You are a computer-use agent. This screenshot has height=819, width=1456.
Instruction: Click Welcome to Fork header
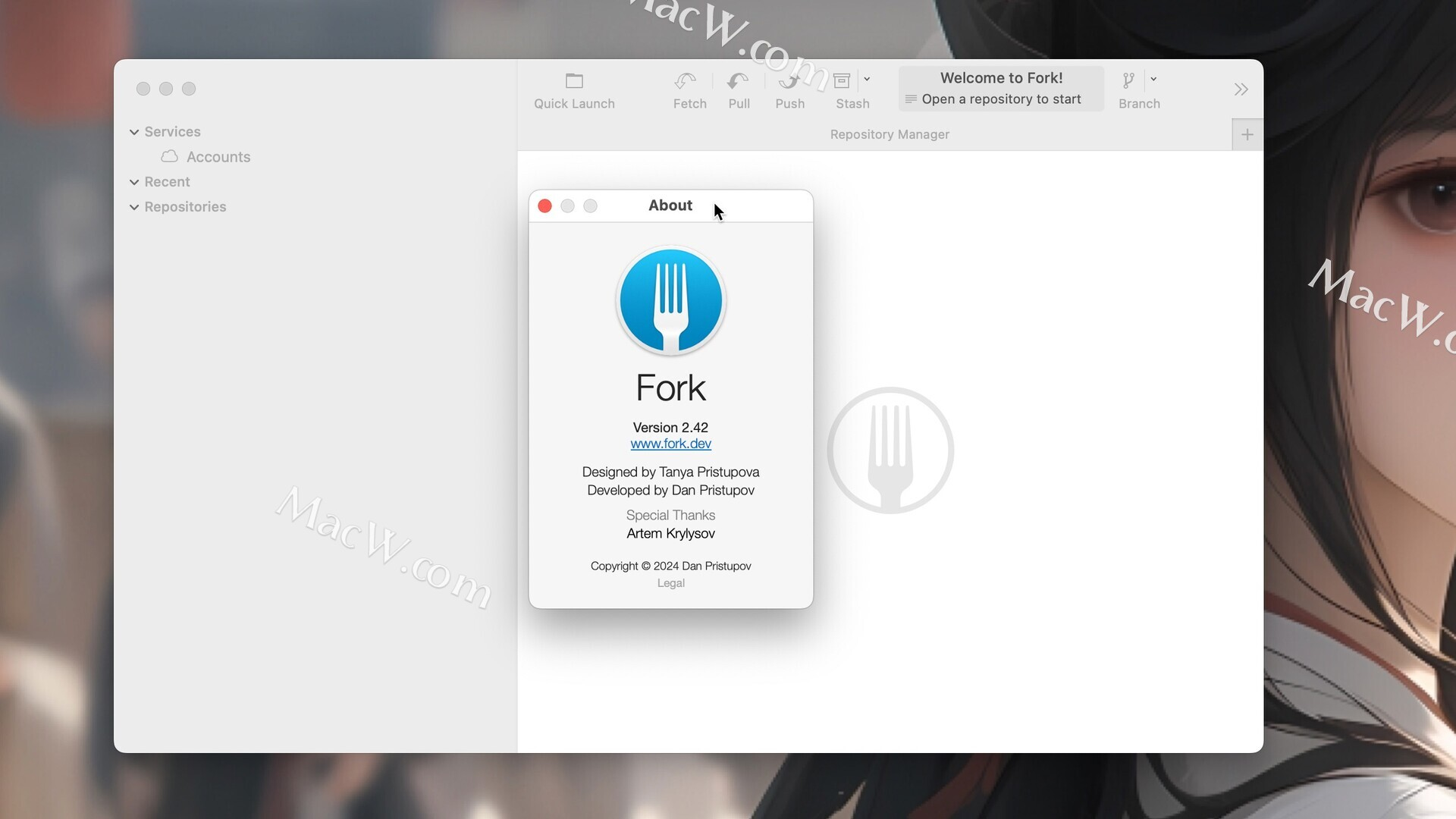(x=1001, y=77)
